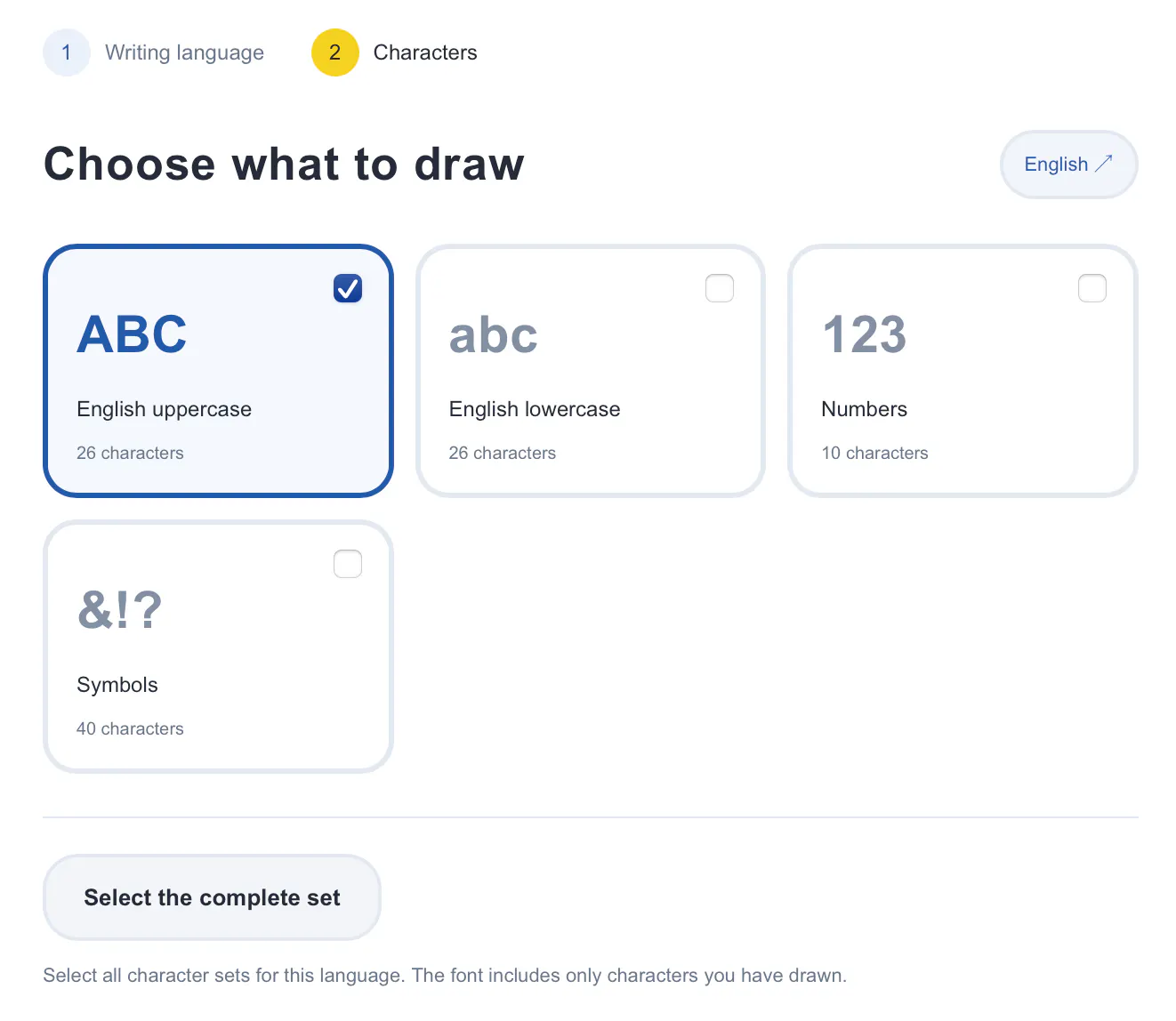Check the English lowercase checkbox

720,288
